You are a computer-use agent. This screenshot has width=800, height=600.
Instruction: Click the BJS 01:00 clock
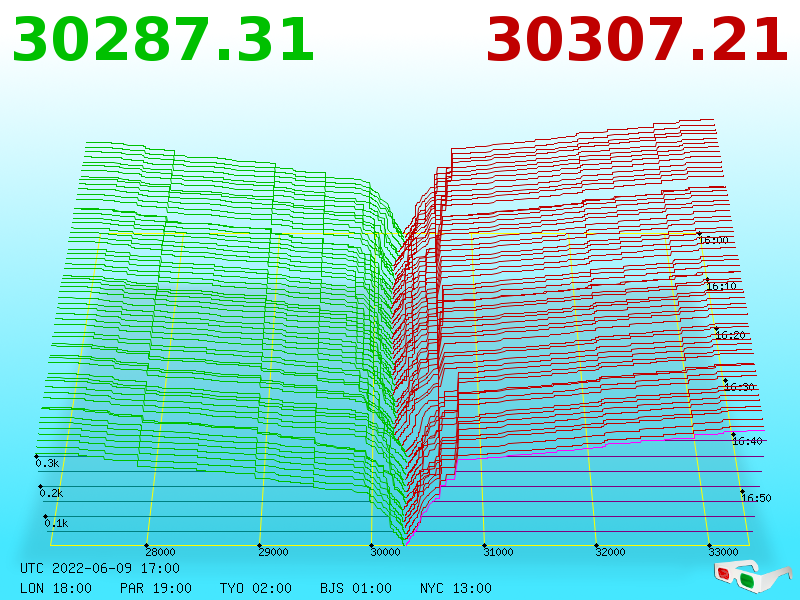(x=356, y=588)
